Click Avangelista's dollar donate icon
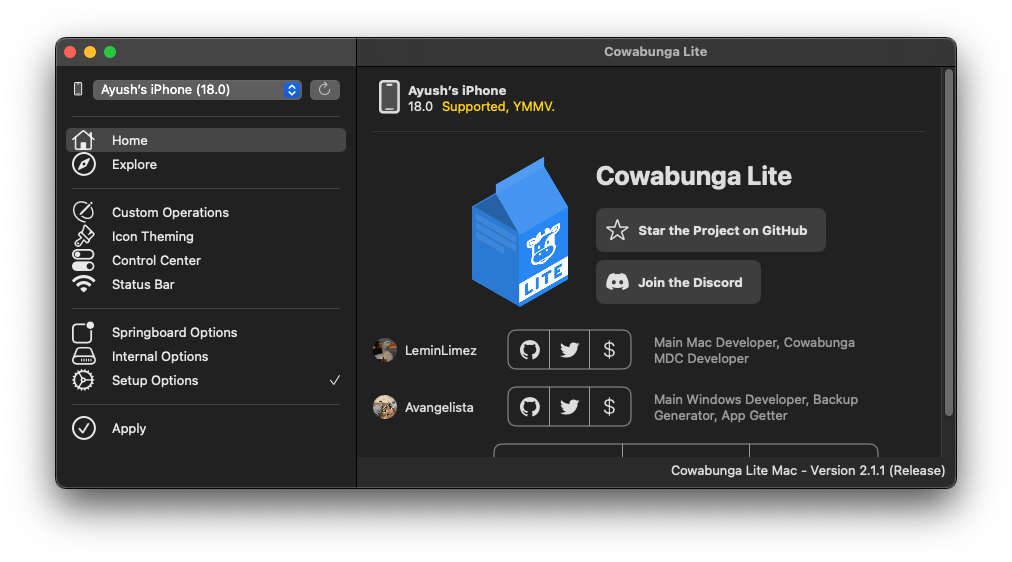Viewport: 1012px width, 562px height. click(609, 407)
